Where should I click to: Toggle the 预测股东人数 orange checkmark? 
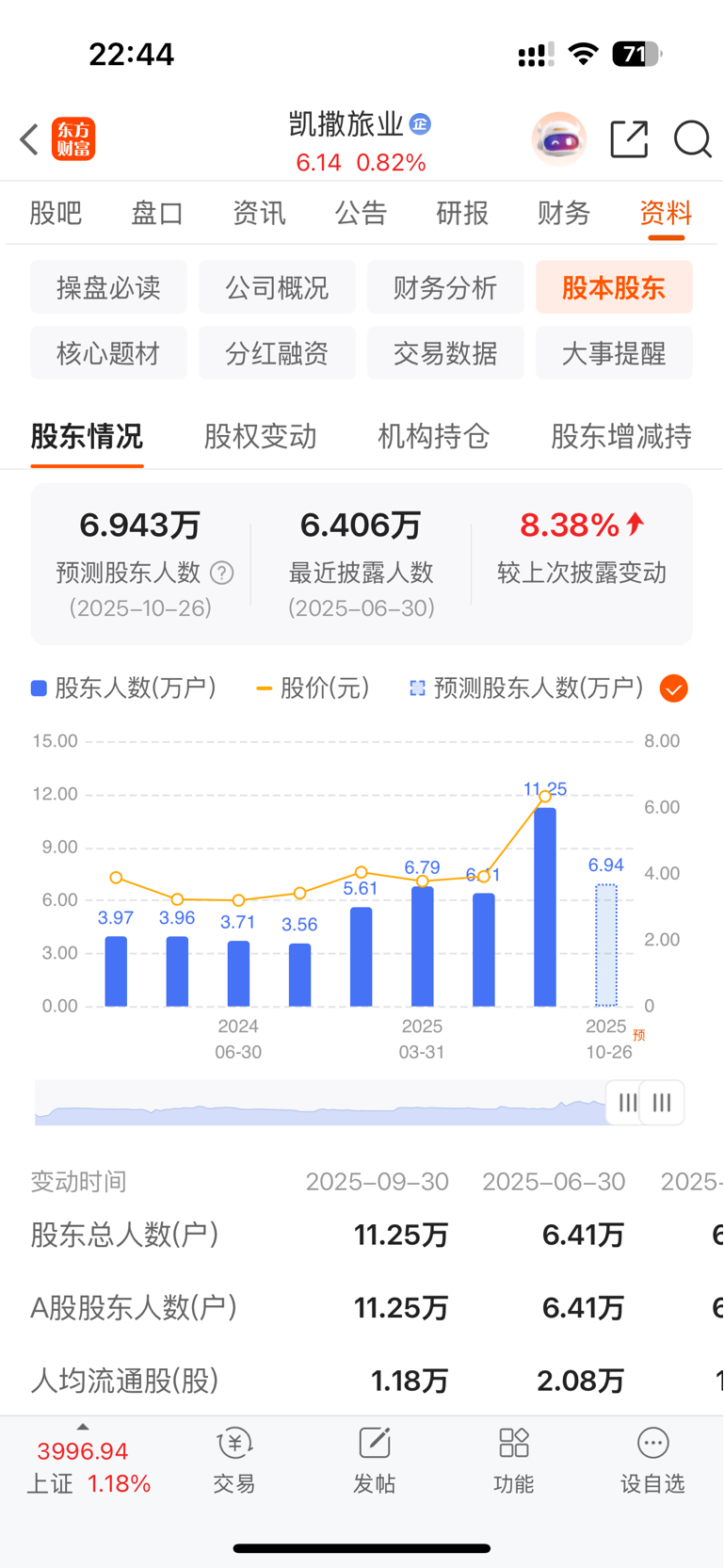674,688
